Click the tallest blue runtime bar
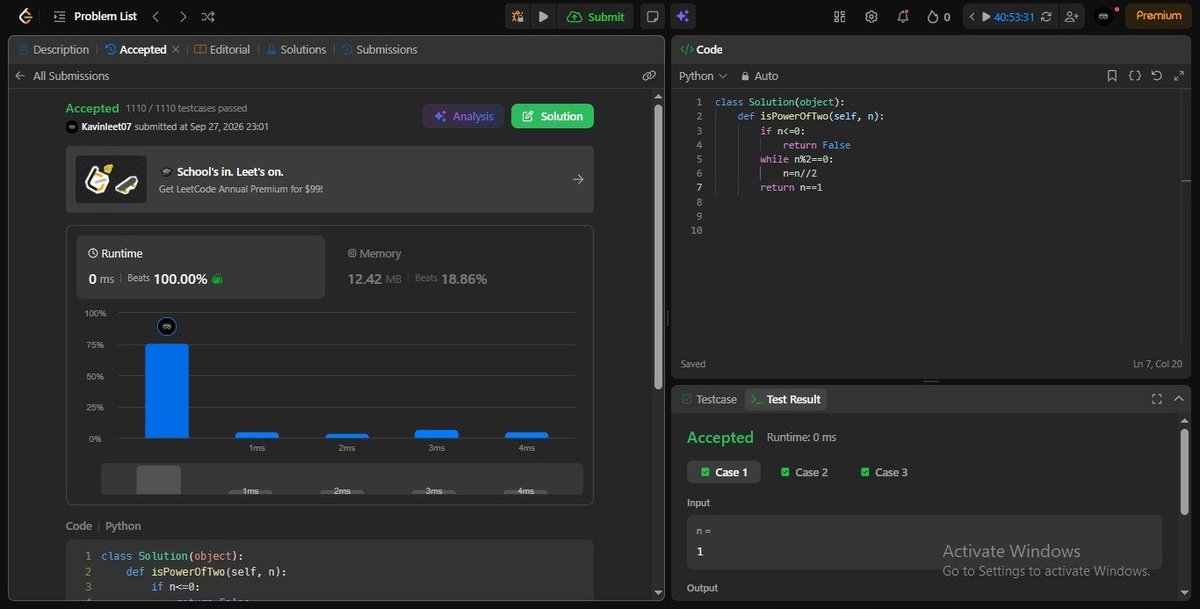1200x609 pixels. tap(167, 390)
